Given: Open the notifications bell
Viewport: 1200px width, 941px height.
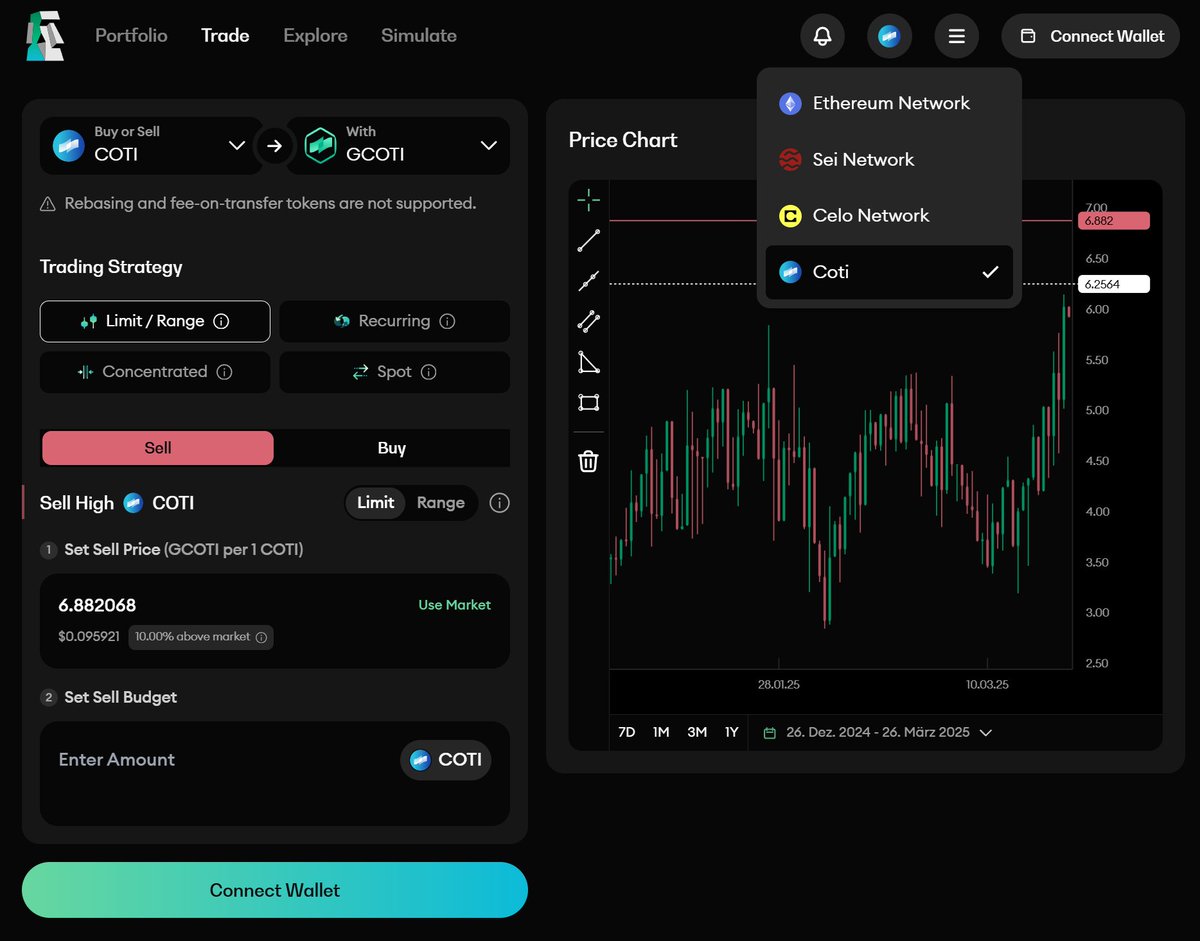Looking at the screenshot, I should 822,36.
